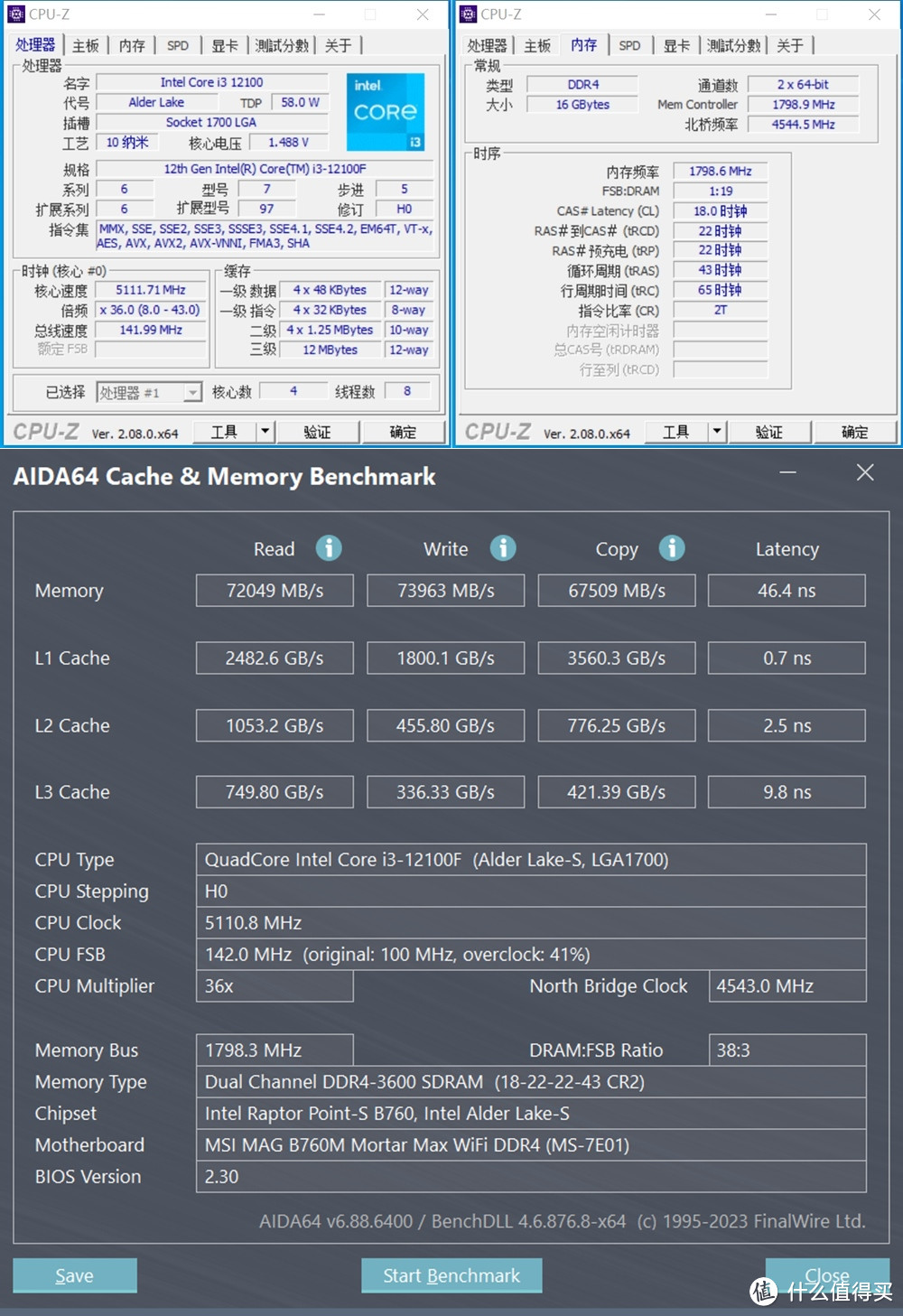Click the CPU FSB field 142.0 MHz
Screen dimensions: 903x1316
(531, 955)
